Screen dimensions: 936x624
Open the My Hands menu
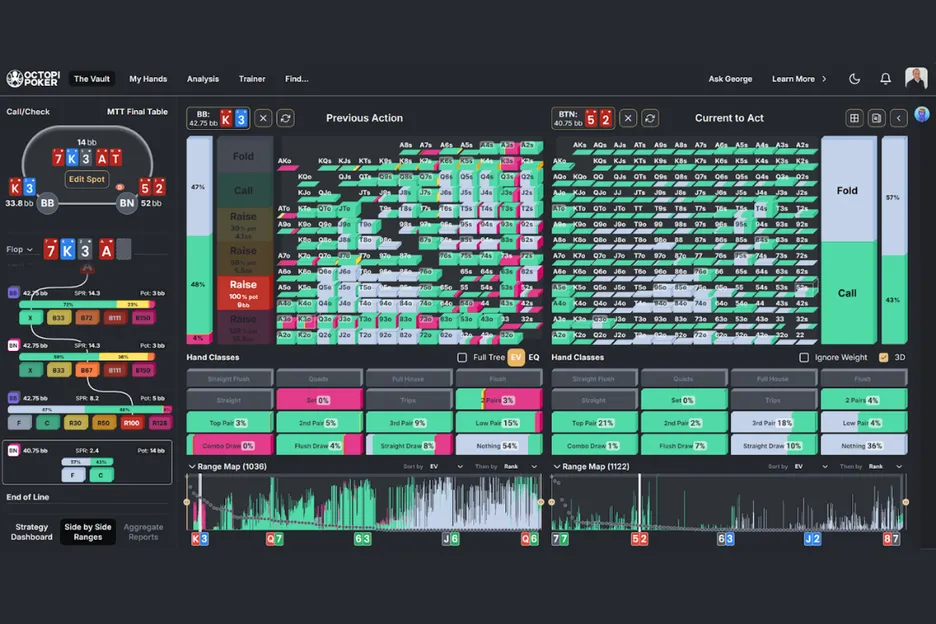pos(148,79)
